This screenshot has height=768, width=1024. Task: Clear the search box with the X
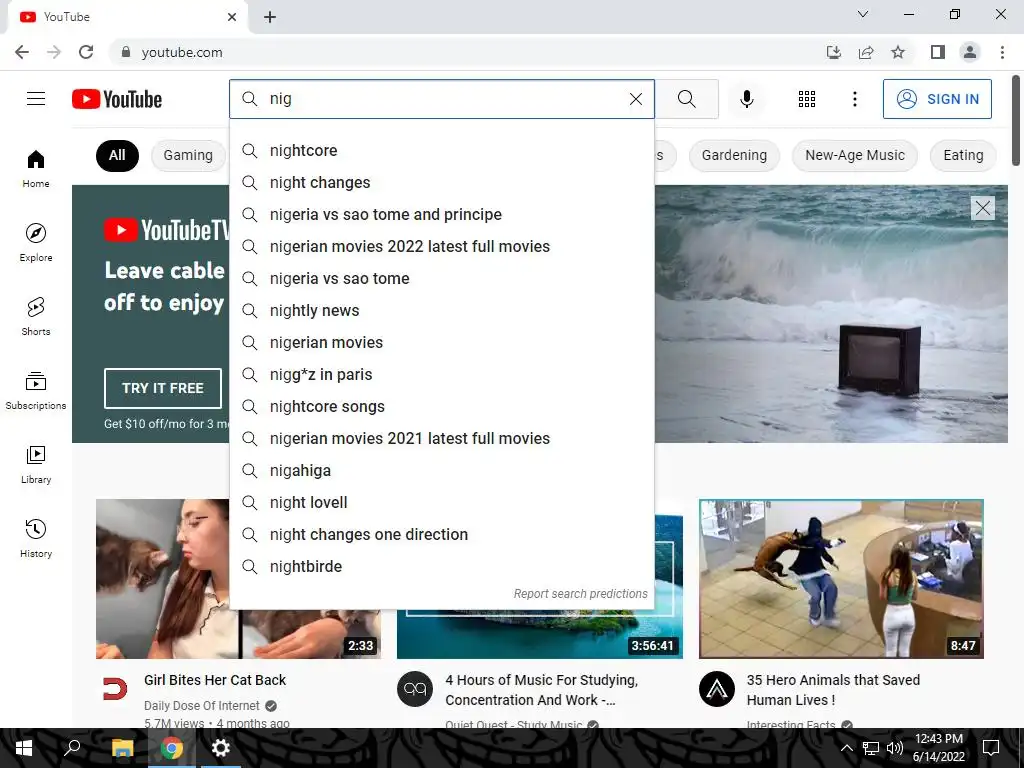(x=635, y=99)
